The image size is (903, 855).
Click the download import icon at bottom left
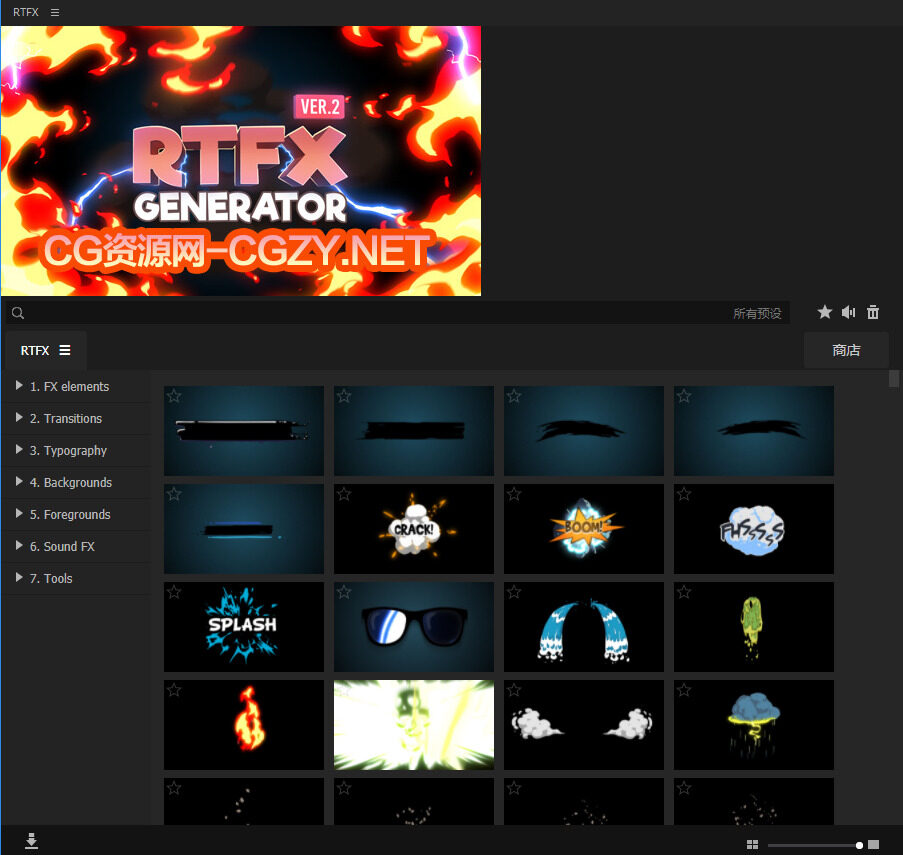point(32,842)
